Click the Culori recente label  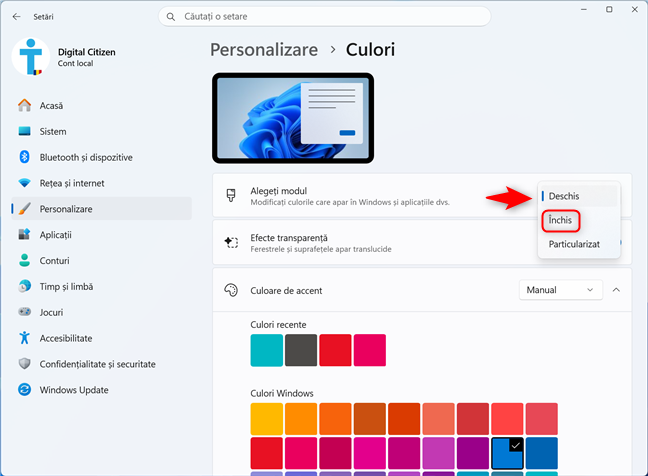pyautogui.click(x=278, y=325)
